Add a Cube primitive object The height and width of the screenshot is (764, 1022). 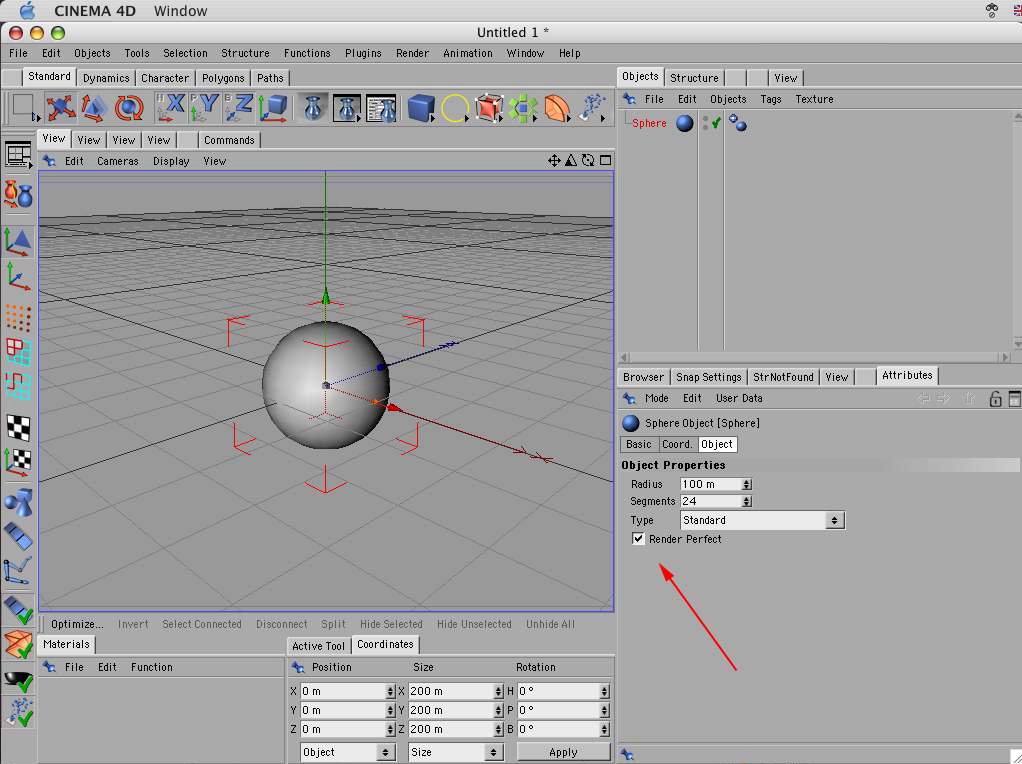click(421, 108)
